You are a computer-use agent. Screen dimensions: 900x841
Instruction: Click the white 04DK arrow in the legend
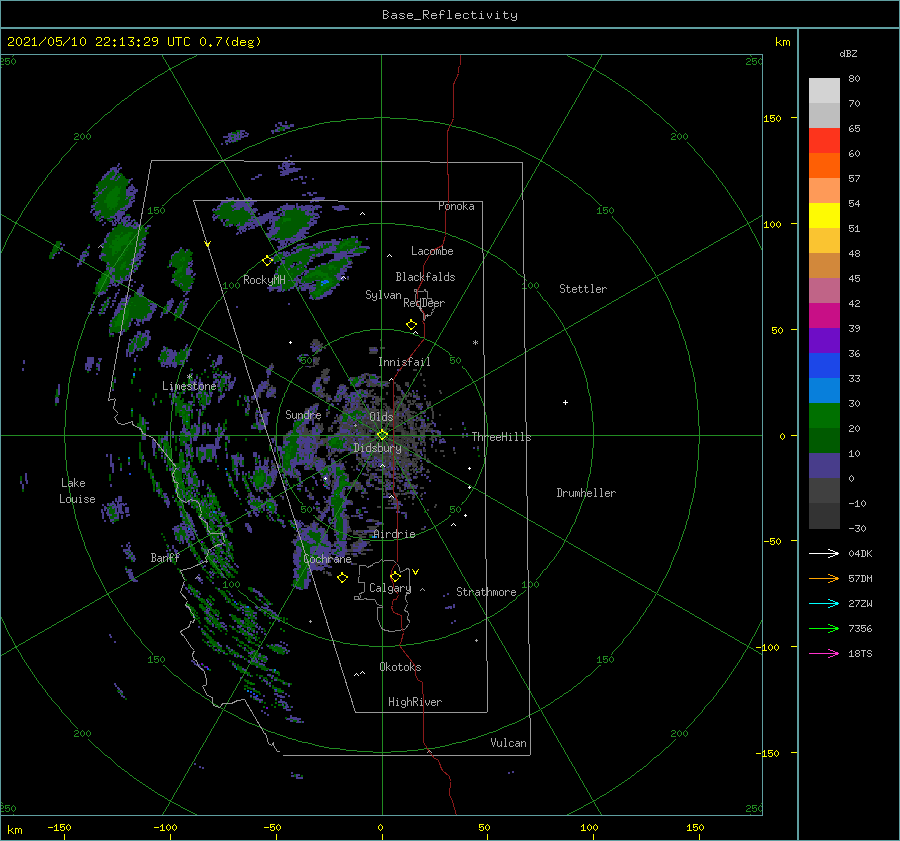click(x=824, y=553)
